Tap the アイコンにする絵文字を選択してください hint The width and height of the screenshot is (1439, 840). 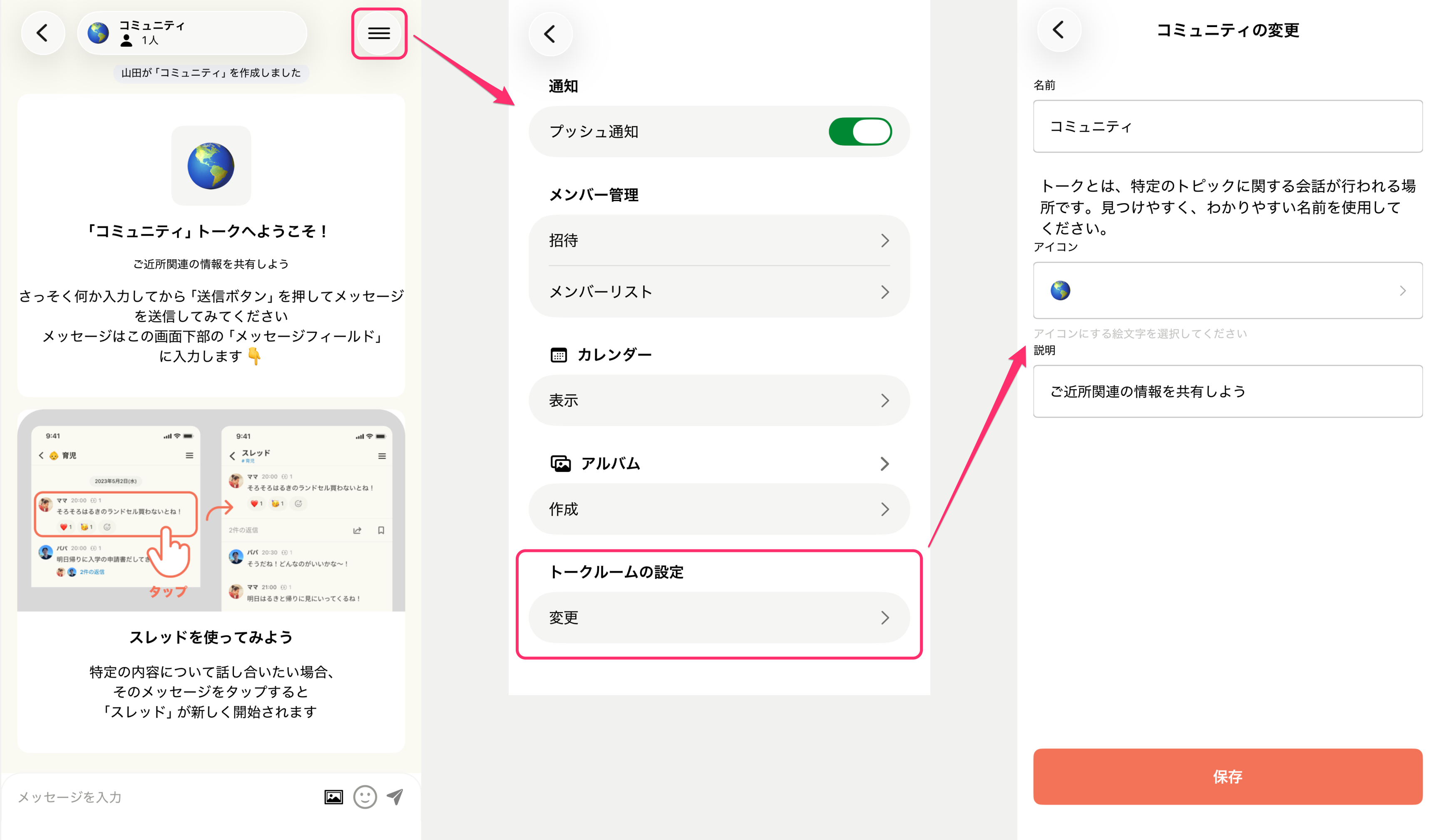click(x=1140, y=333)
